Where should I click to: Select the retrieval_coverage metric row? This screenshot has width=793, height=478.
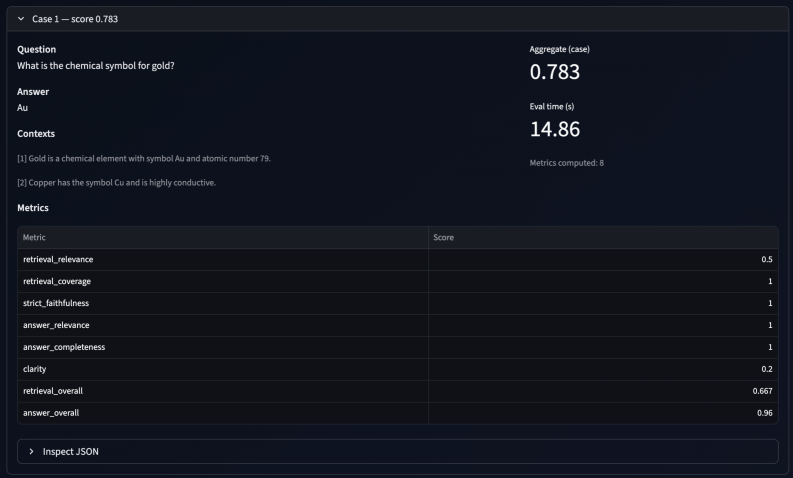click(x=398, y=281)
